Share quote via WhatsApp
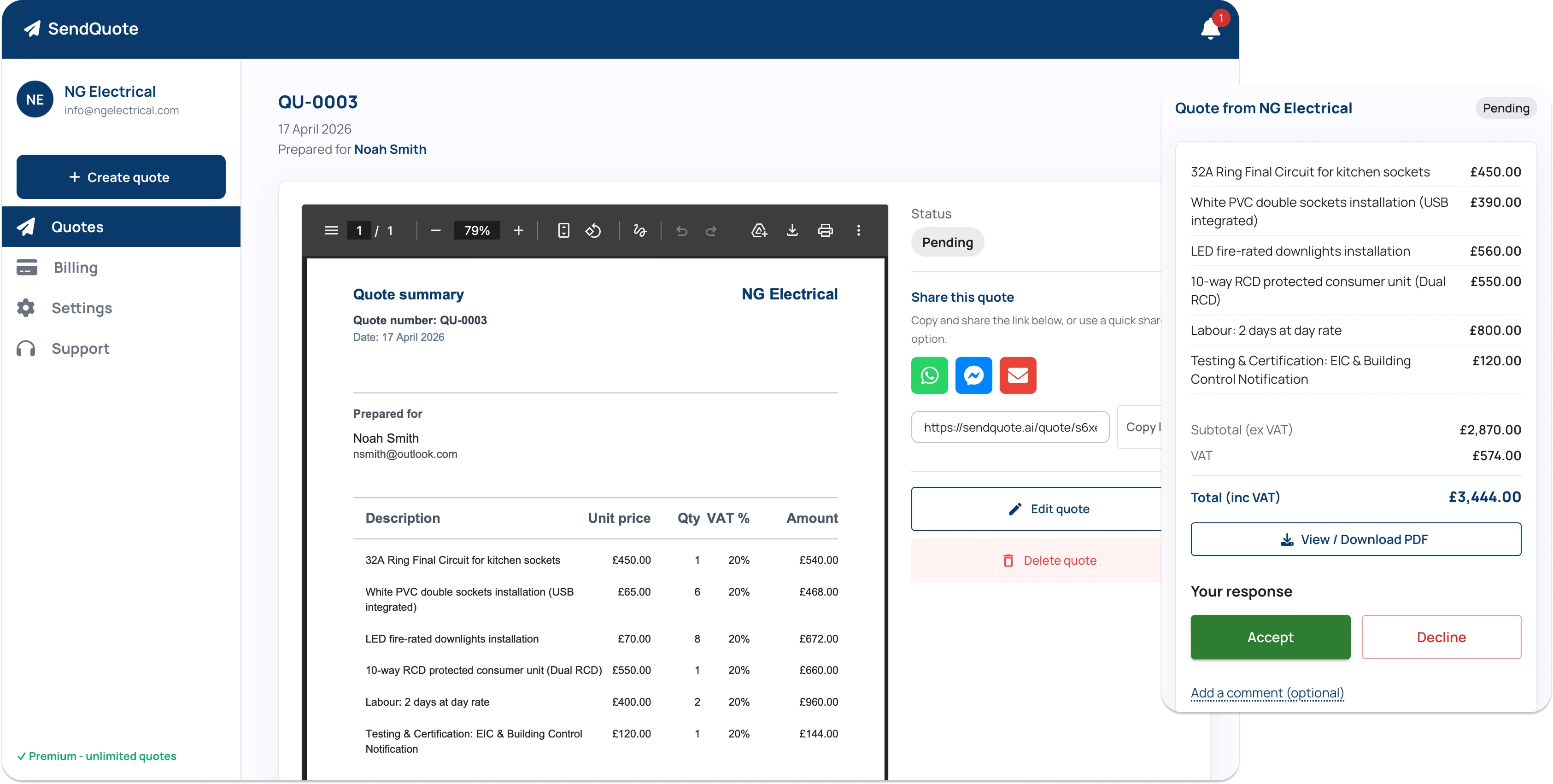The image size is (1553, 784). 929,375
